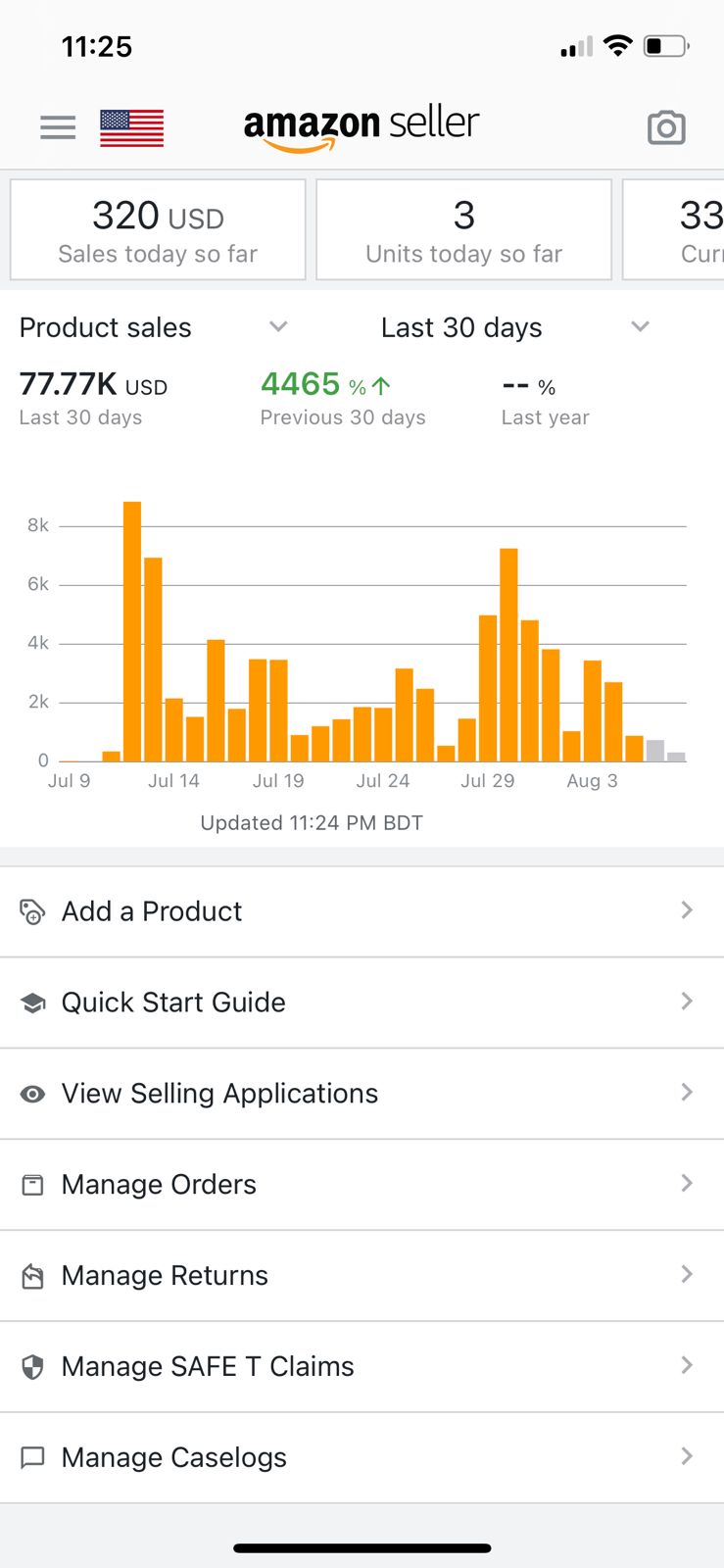This screenshot has width=724, height=1568.
Task: Open the View Selling Applications chevron
Action: [x=687, y=1093]
